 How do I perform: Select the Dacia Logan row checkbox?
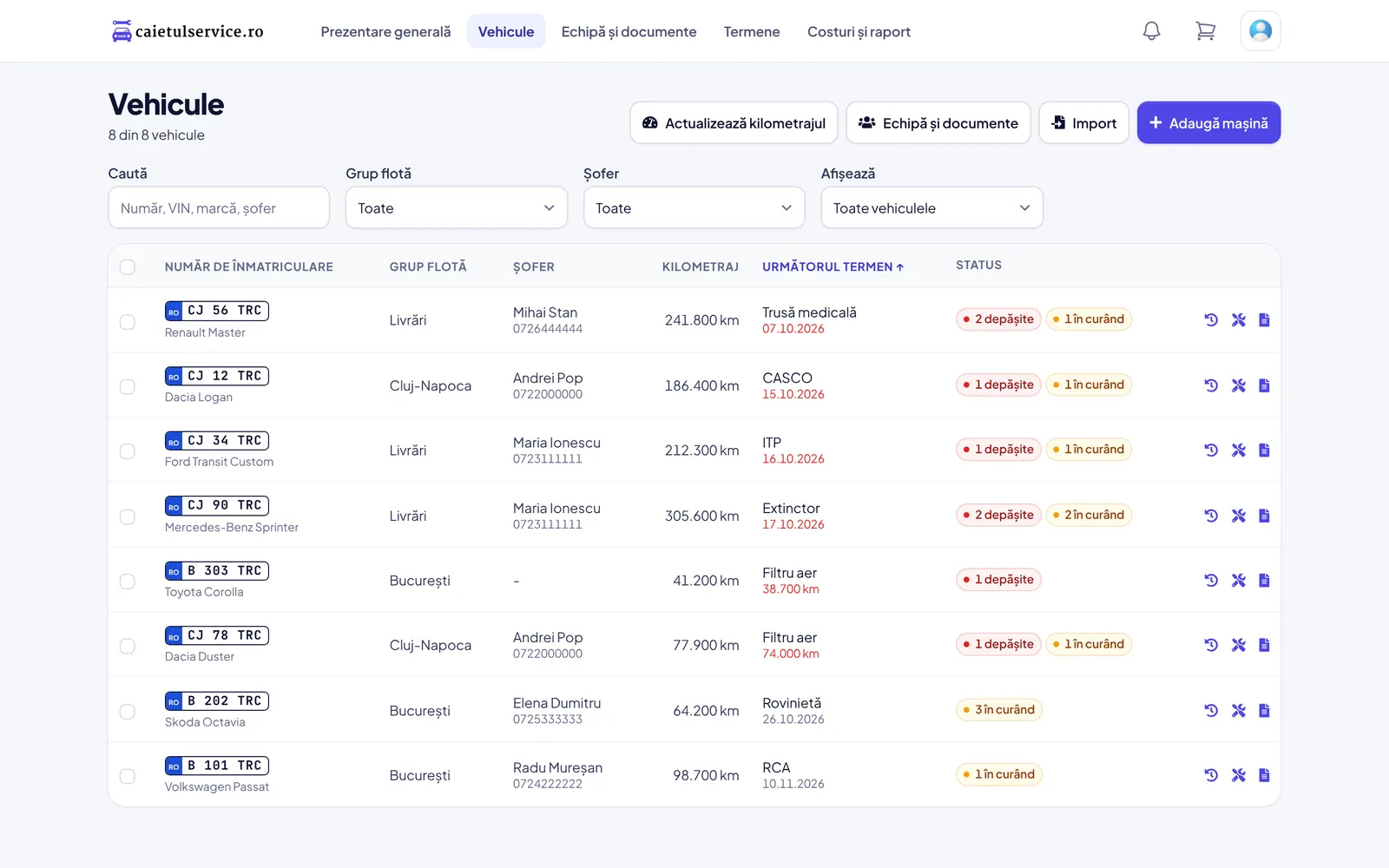coord(128,386)
